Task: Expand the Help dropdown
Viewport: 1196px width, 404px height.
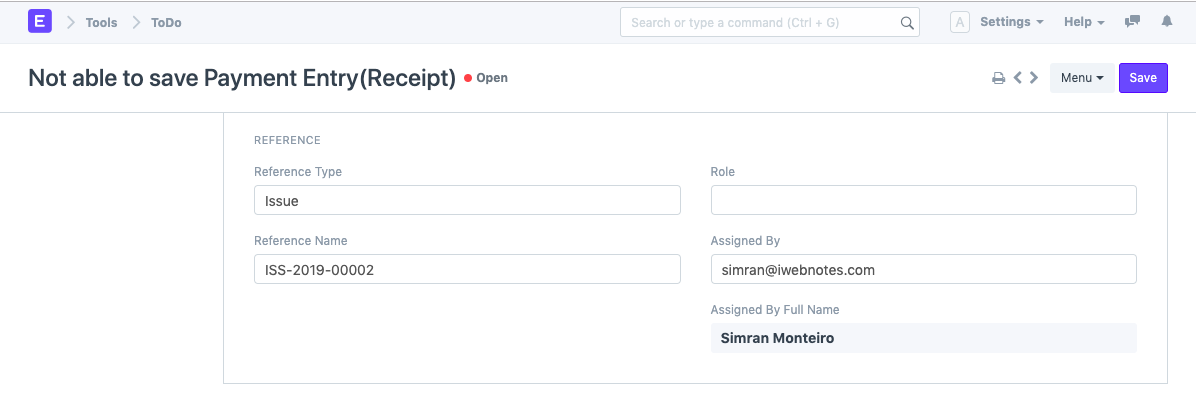Action: point(1084,22)
